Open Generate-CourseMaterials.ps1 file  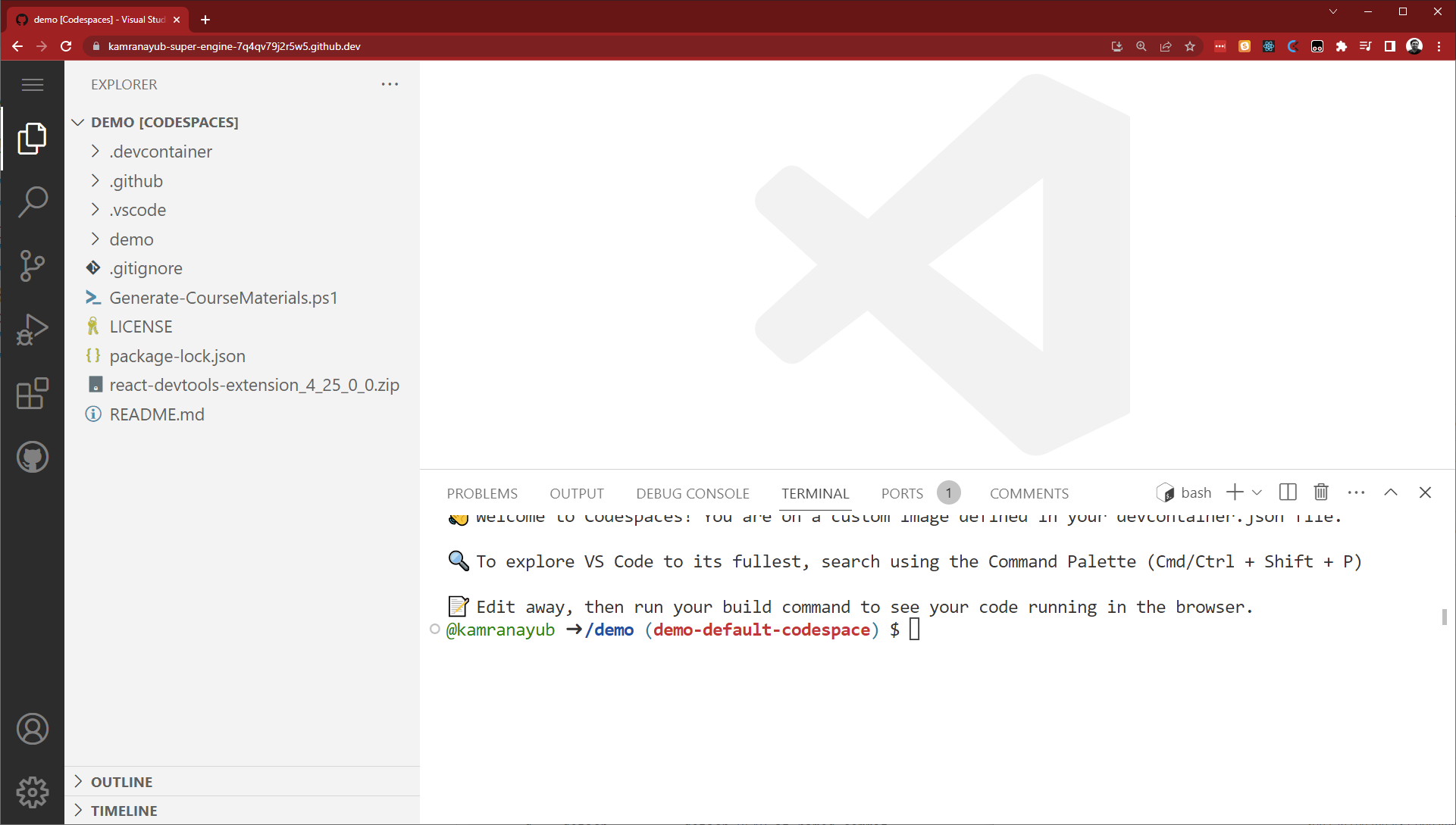(x=223, y=298)
